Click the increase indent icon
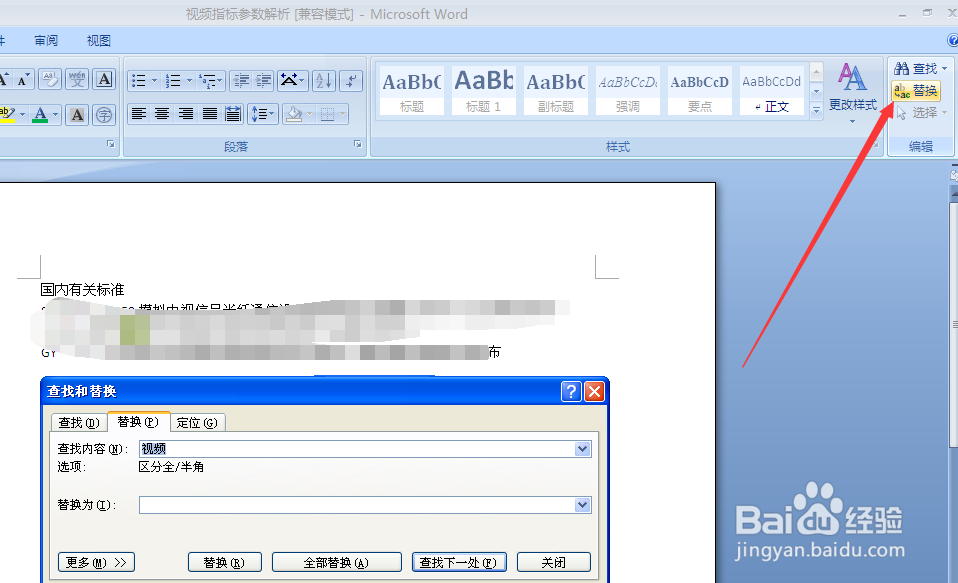The width and height of the screenshot is (958, 583). [x=263, y=81]
